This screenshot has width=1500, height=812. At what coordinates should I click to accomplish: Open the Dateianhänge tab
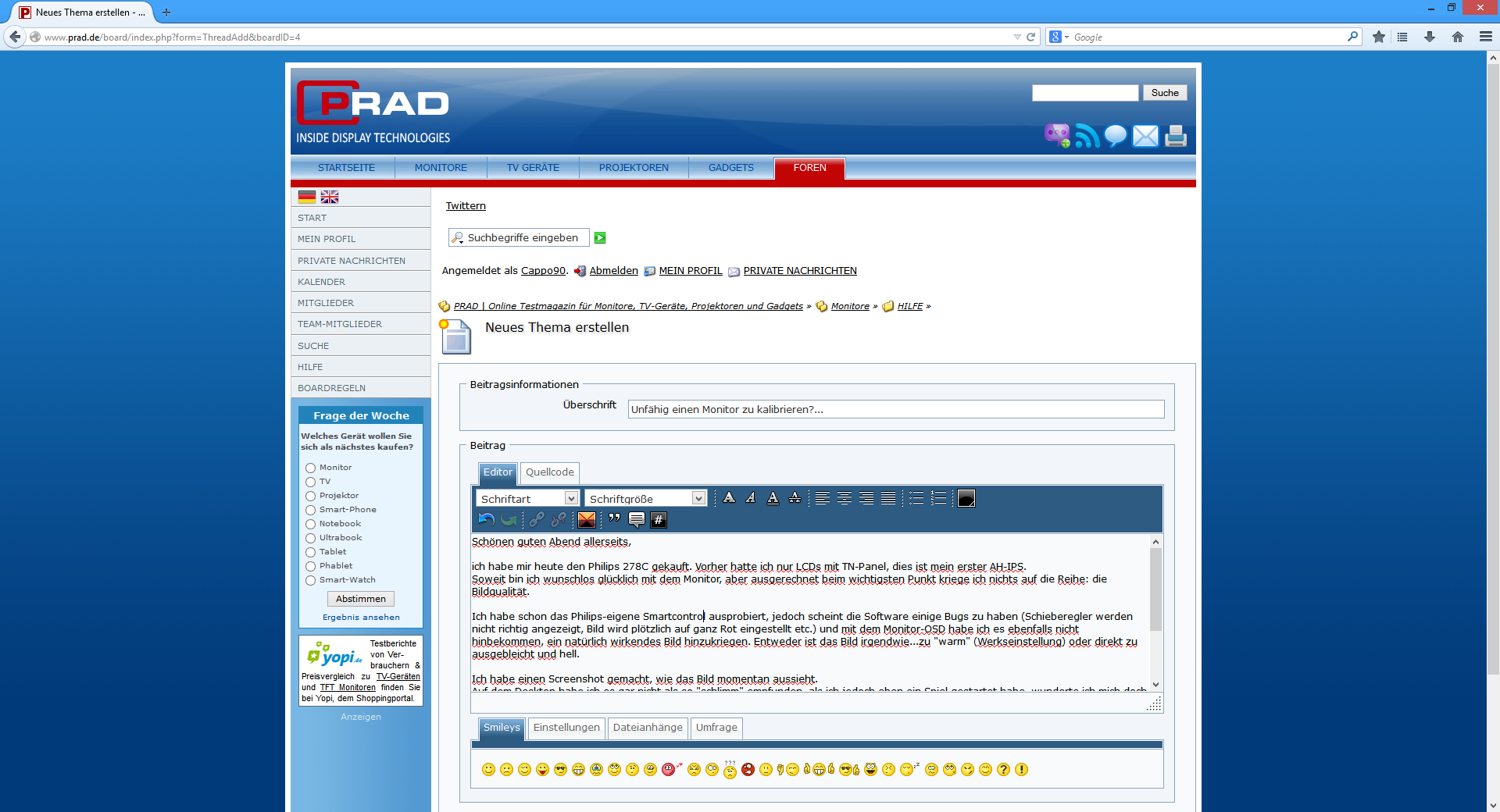[x=647, y=728]
